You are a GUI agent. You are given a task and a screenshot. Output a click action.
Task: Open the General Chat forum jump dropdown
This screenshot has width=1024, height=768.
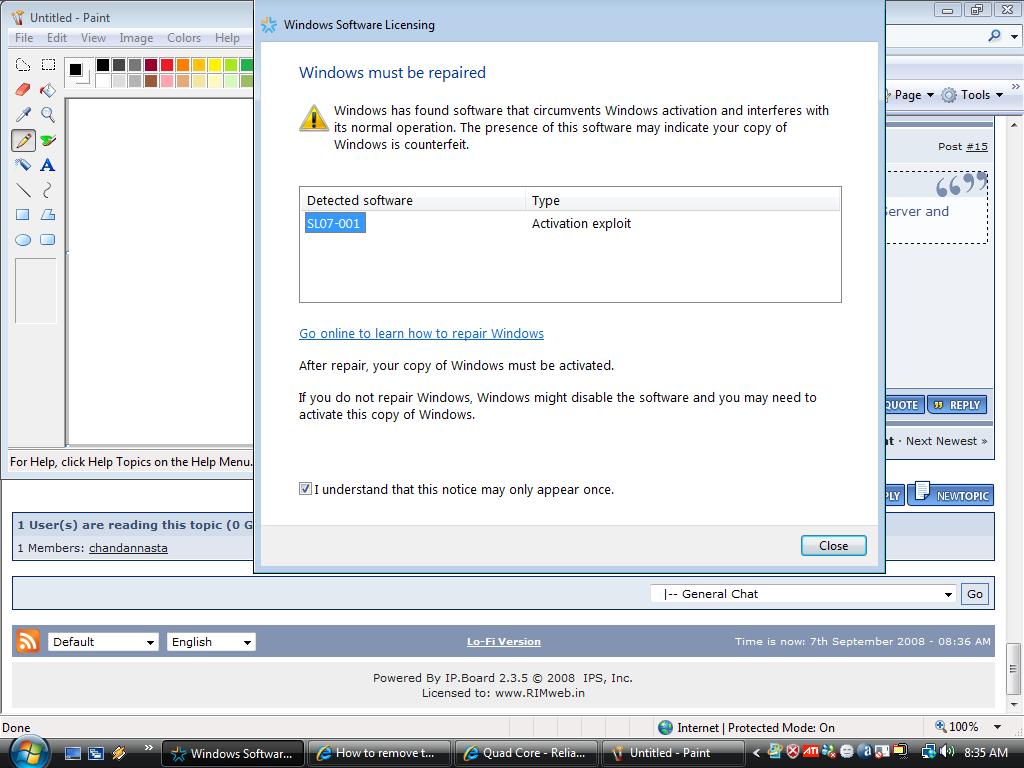[803, 594]
